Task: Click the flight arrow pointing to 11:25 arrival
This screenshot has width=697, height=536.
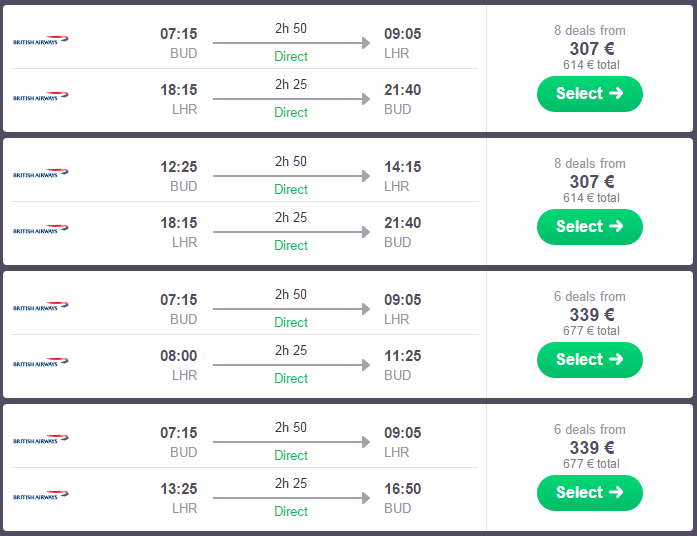Action: coord(291,366)
